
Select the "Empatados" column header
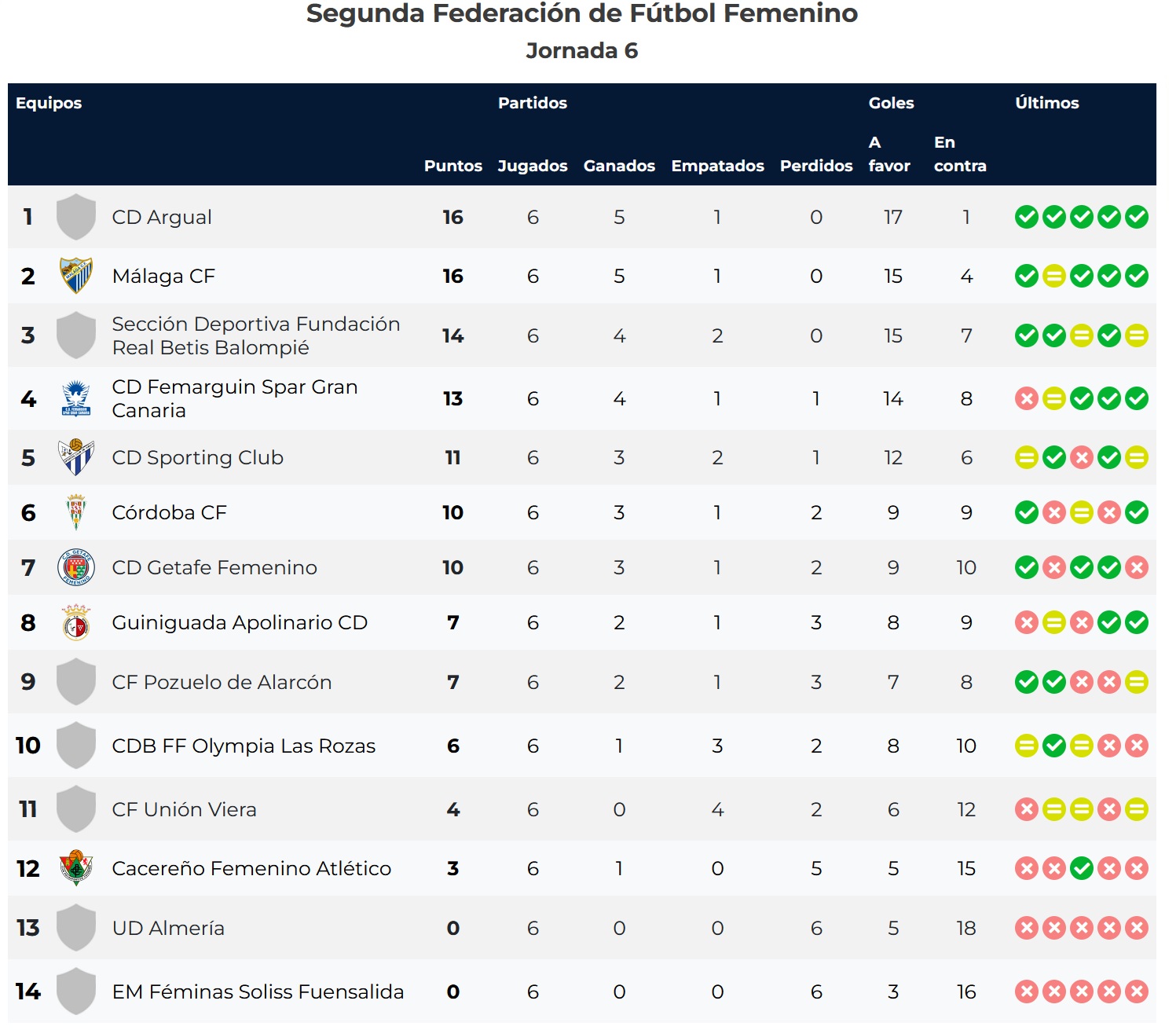tap(717, 166)
